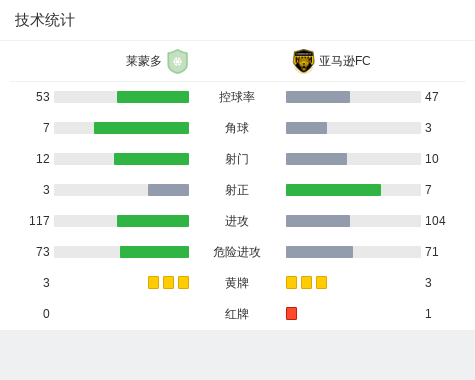This screenshot has width=475, height=380.
Task: Click the green 射正 bar for 亚马逊FC
Action: [x=333, y=190]
